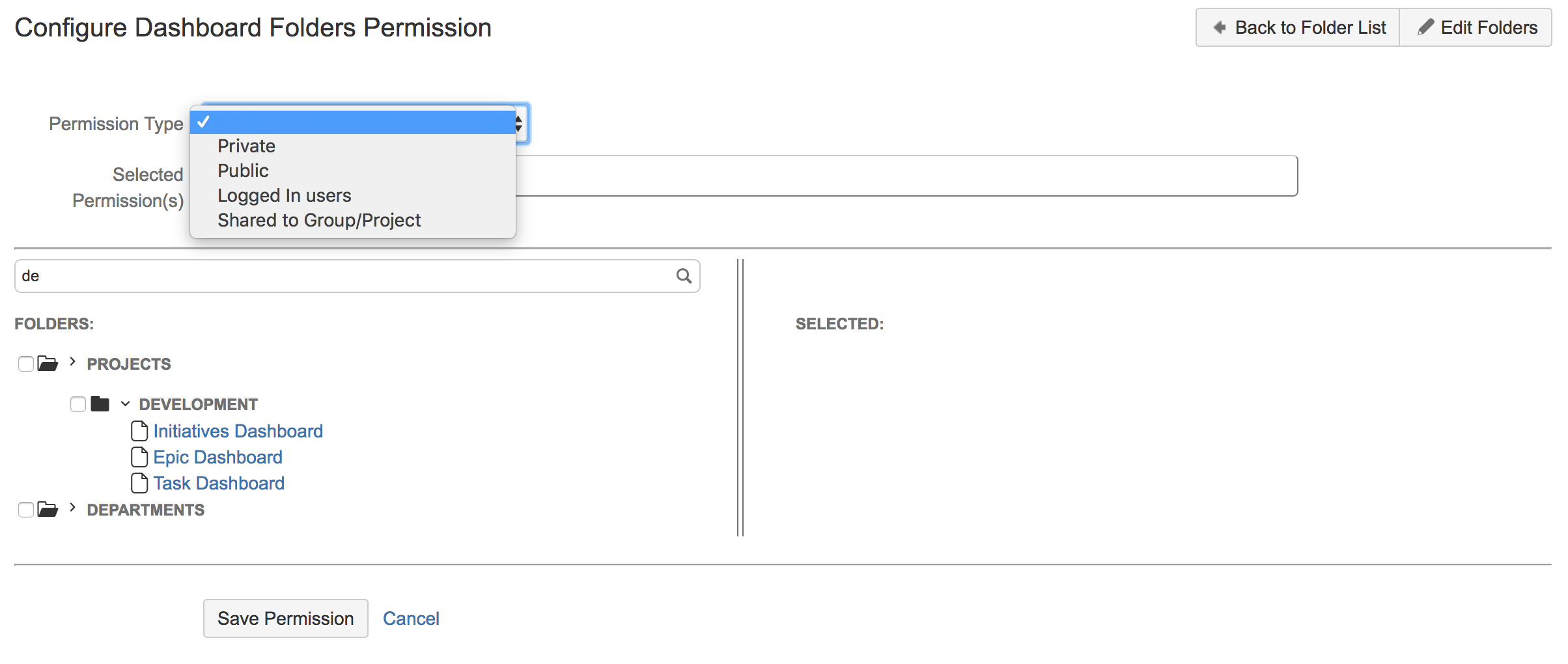1568x664 pixels.
Task: Select the DEPARTMENTS folder checkbox
Action: point(26,510)
